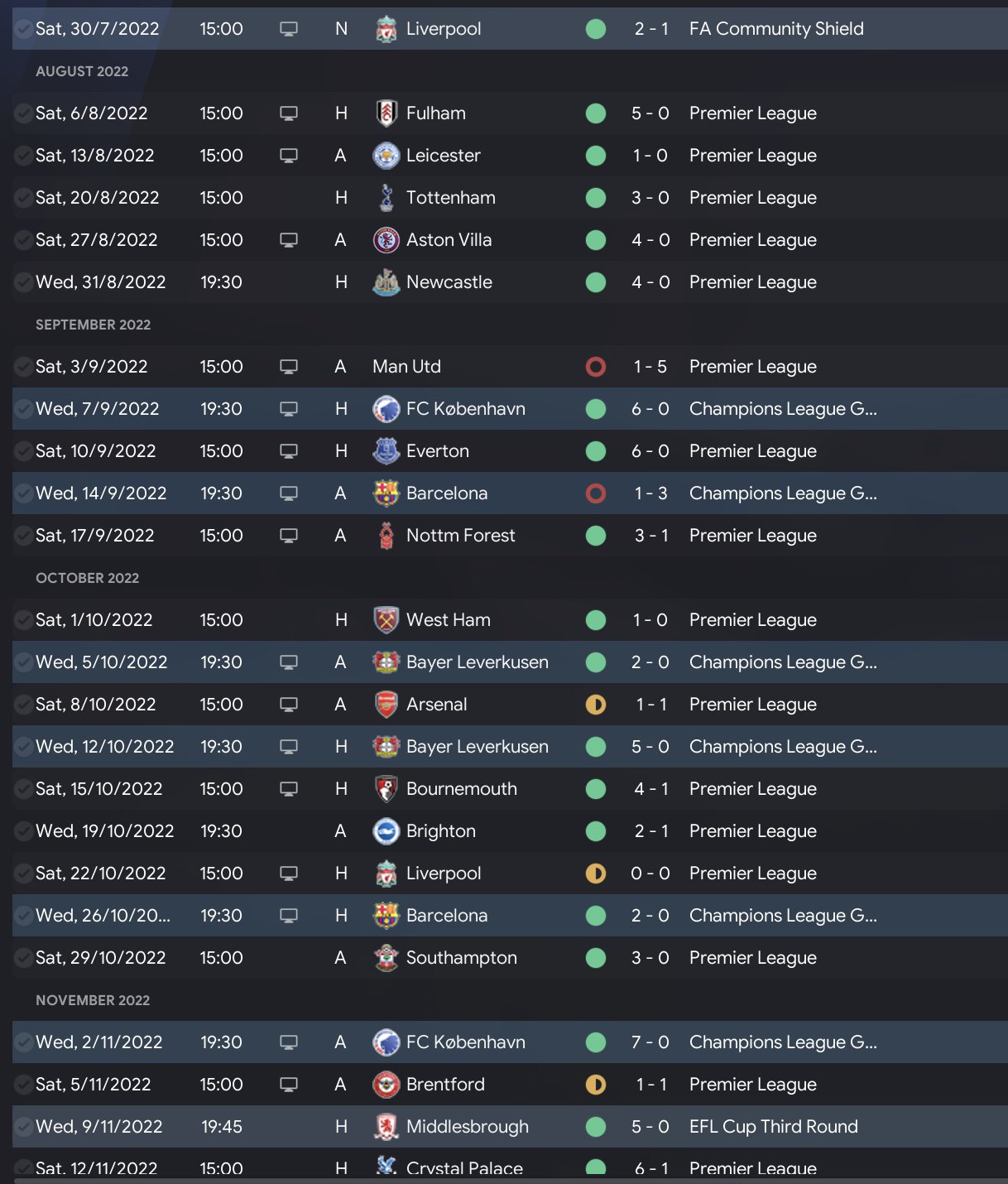Click the TV icon on Aston Villa match
Screen dimensions: 1008x1184
coord(289,240)
